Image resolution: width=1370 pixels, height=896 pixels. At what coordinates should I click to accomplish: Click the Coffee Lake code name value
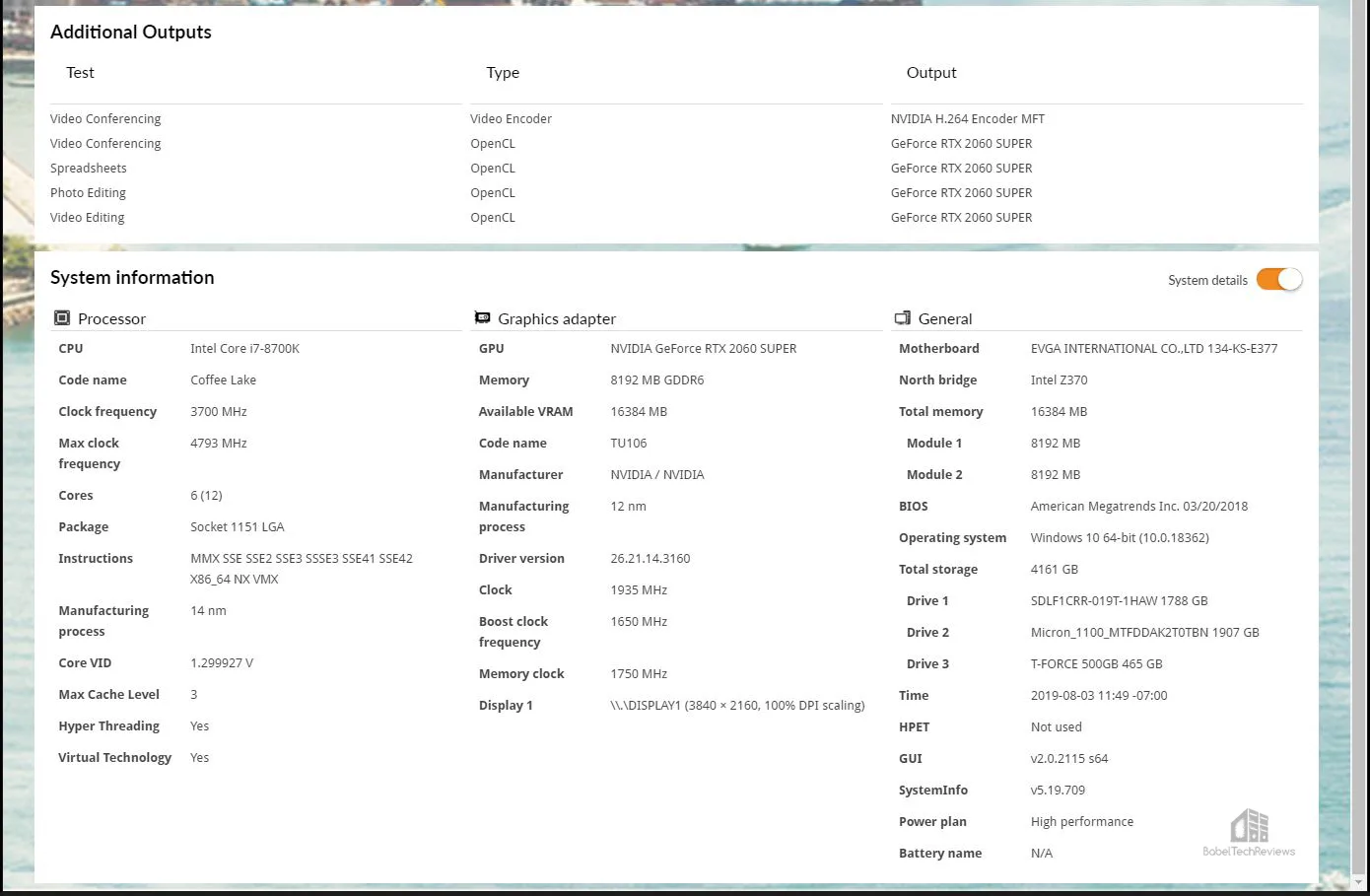click(x=223, y=380)
